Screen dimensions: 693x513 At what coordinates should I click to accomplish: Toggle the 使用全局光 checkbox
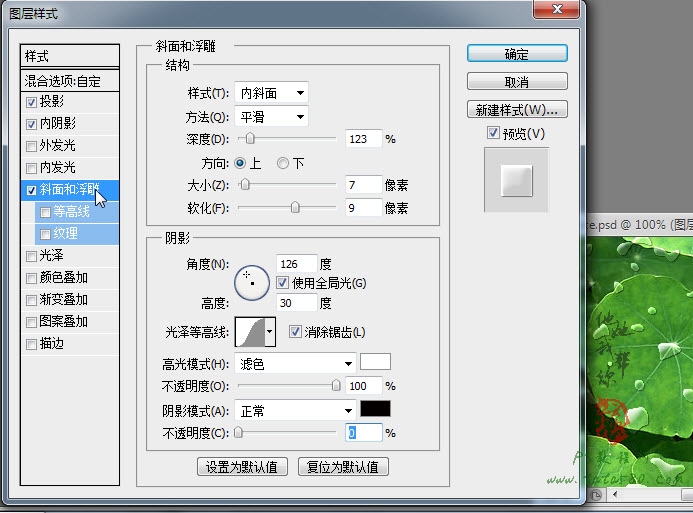[x=282, y=282]
